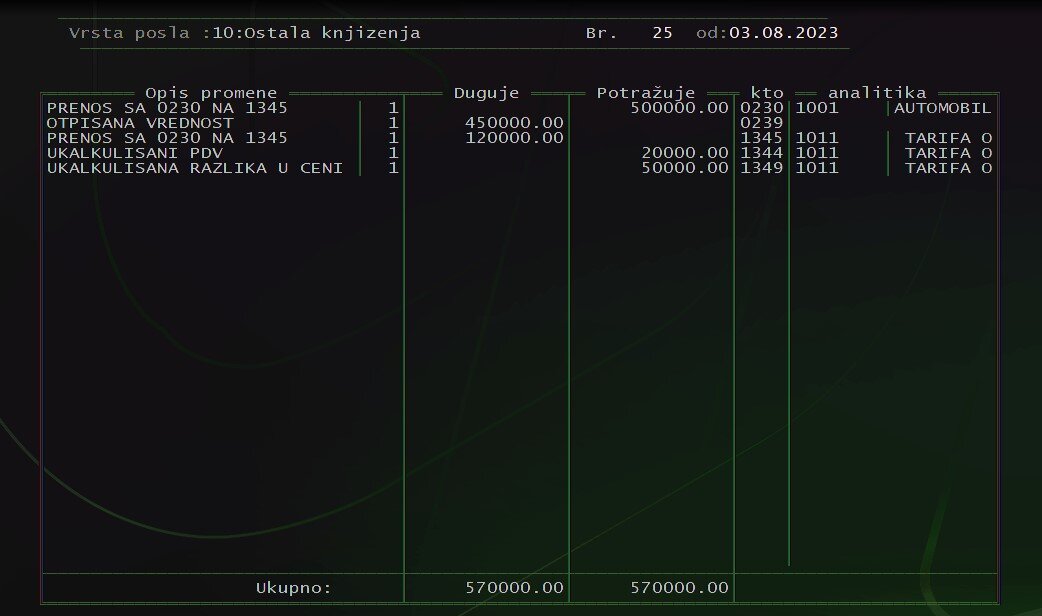Click the 'Duguje' column header
This screenshot has height=616, width=1042.
tap(486, 93)
